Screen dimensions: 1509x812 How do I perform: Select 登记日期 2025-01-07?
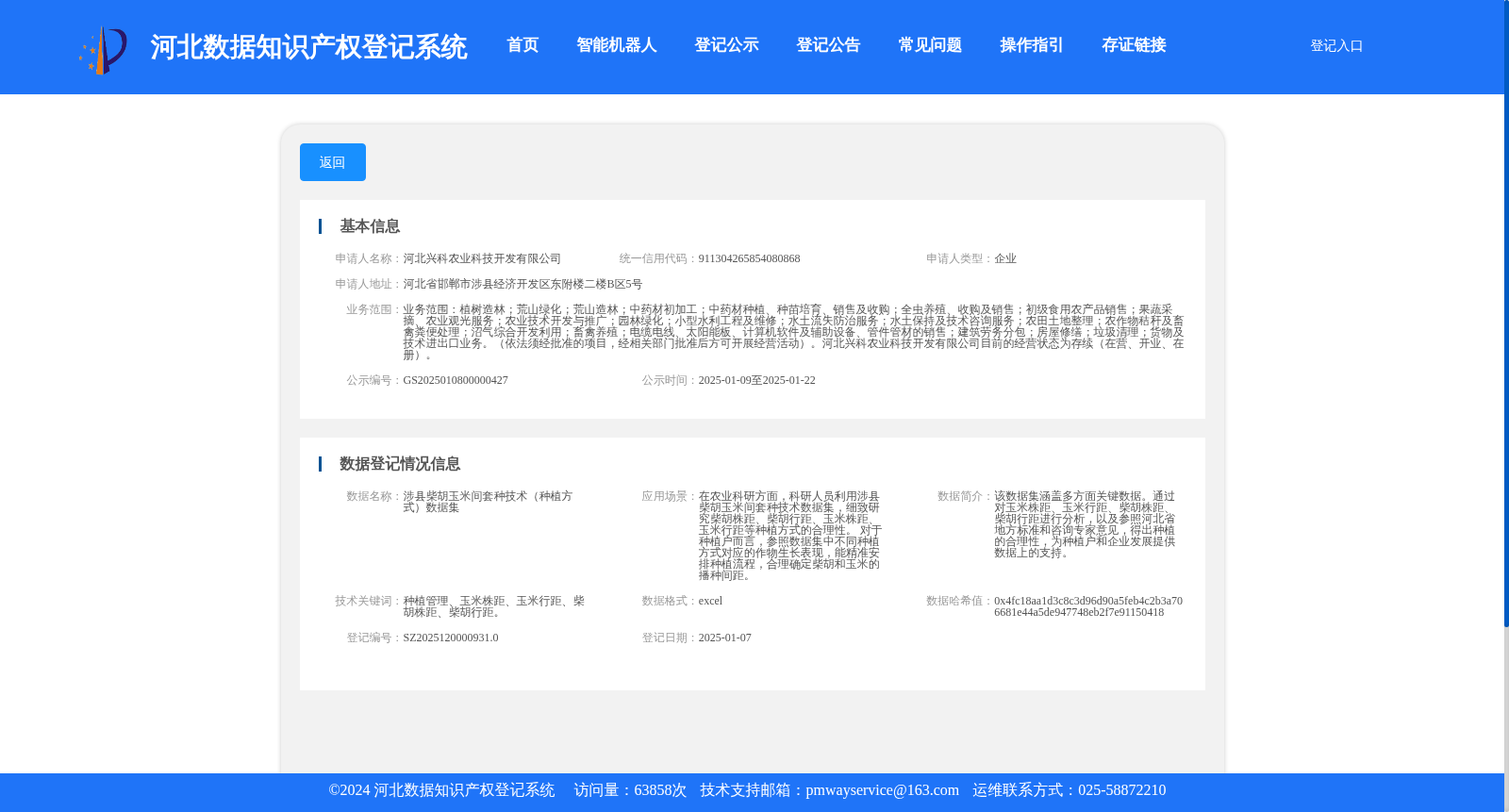724,638
